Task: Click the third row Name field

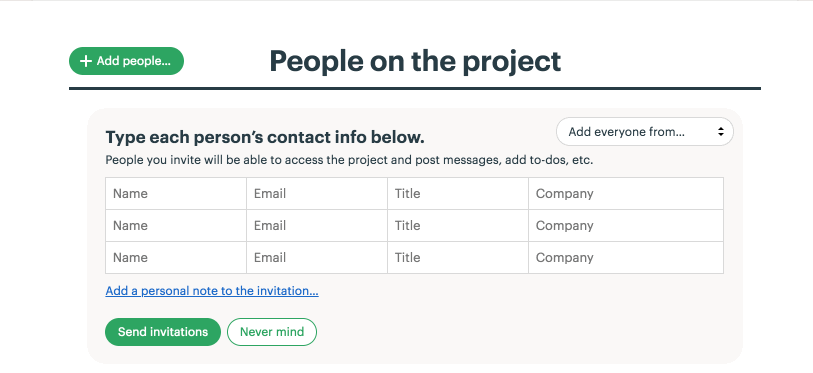Action: (x=176, y=258)
